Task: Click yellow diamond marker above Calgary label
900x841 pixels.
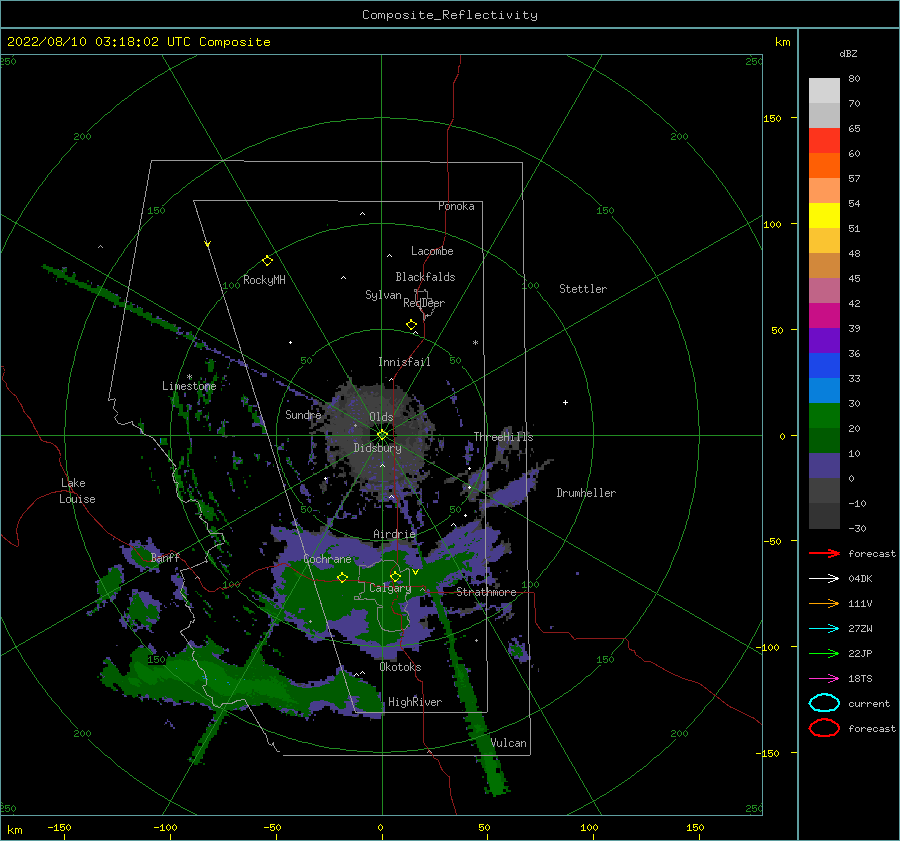Action: (395, 576)
